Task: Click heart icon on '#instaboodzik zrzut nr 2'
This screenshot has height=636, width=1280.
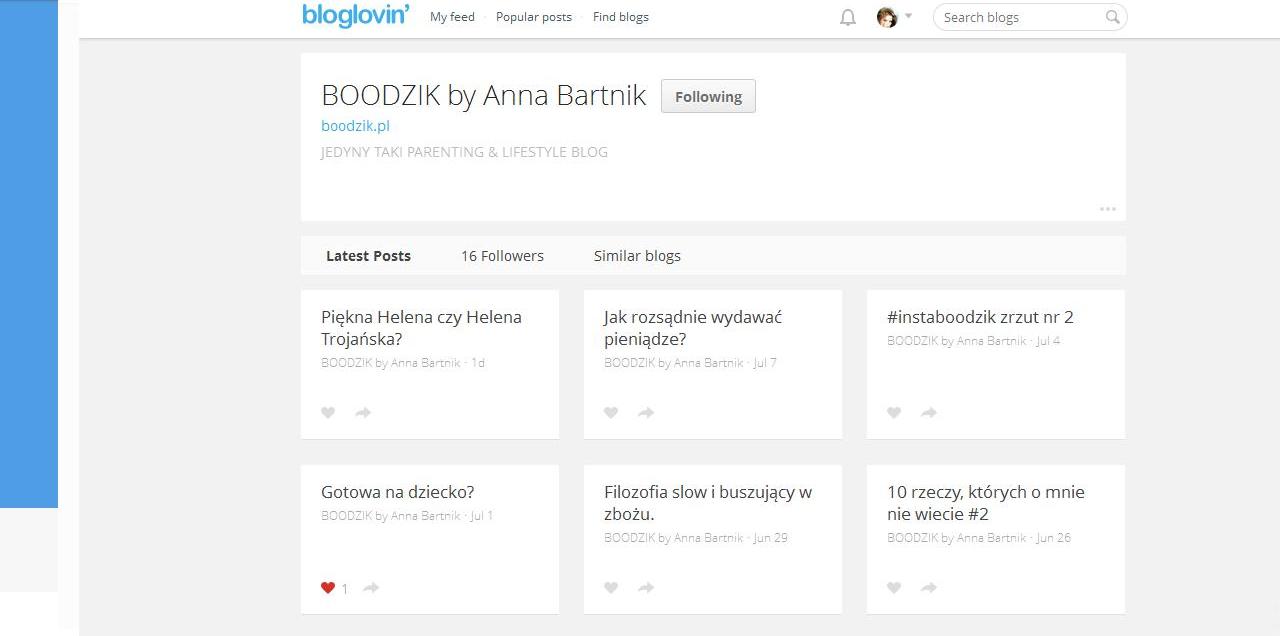Action: coord(894,412)
